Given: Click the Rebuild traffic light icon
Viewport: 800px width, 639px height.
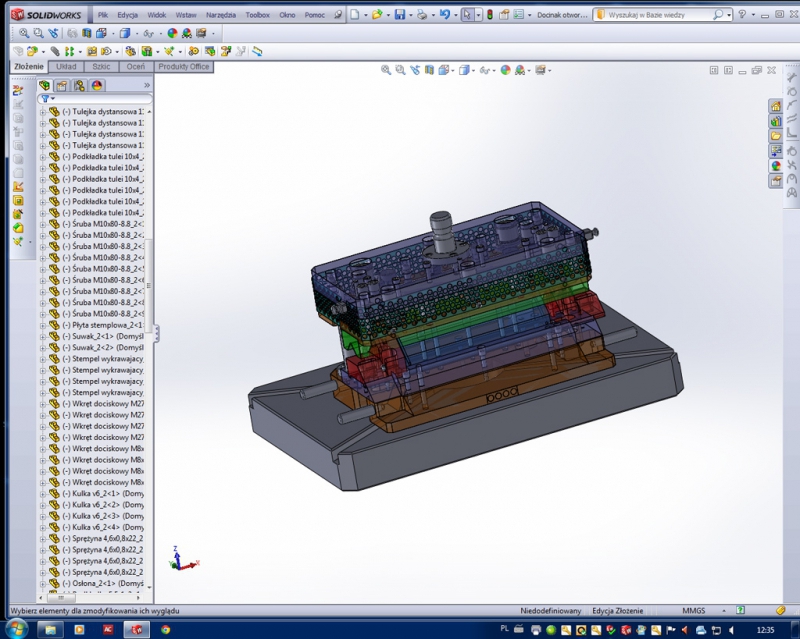Looking at the screenshot, I should pyautogui.click(x=489, y=15).
